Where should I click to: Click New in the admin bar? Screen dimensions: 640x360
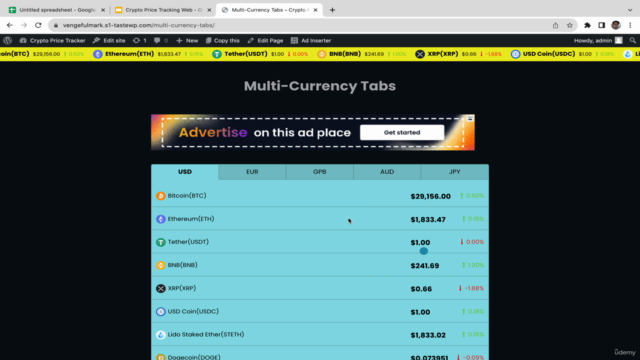click(187, 40)
